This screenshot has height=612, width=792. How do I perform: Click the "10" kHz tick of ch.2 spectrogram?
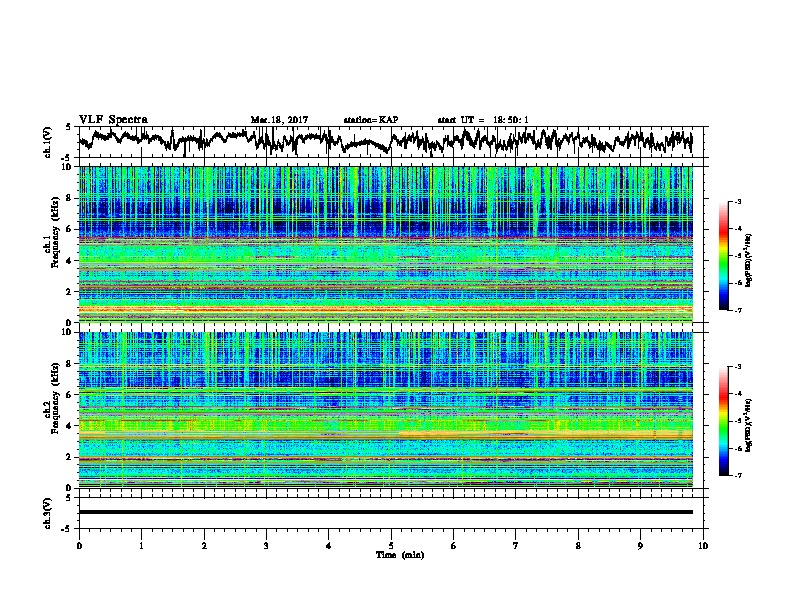(x=69, y=332)
